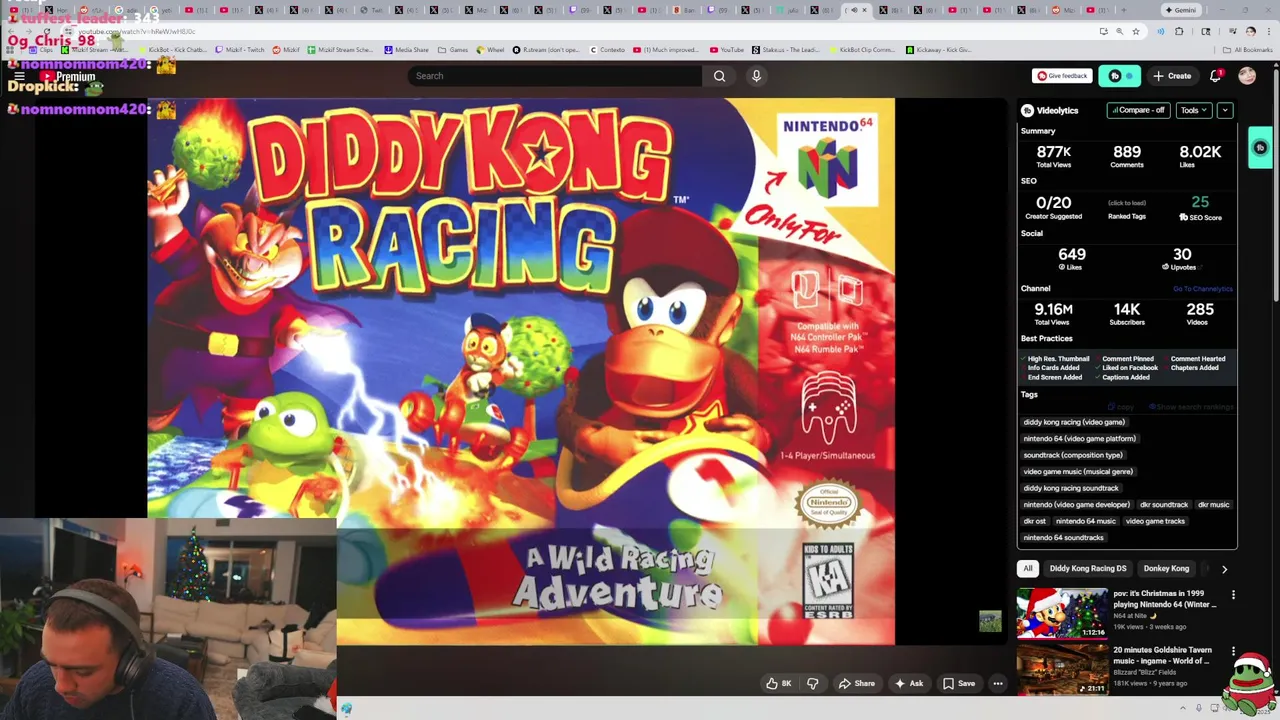Click the Give feedback button
Image resolution: width=1280 pixels, height=720 pixels.
(x=1062, y=76)
